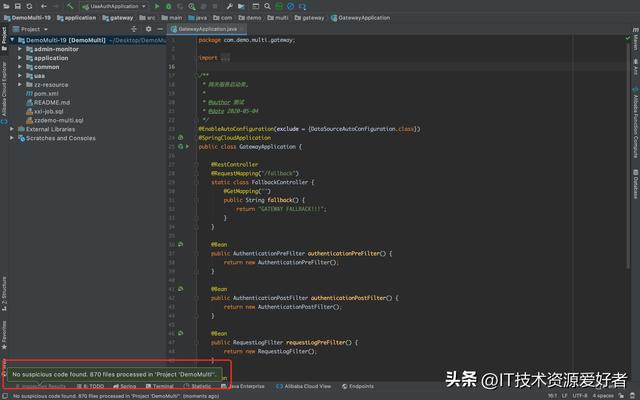Click the src breadcrumb folder
The width and height of the screenshot is (640, 400).
[147, 18]
